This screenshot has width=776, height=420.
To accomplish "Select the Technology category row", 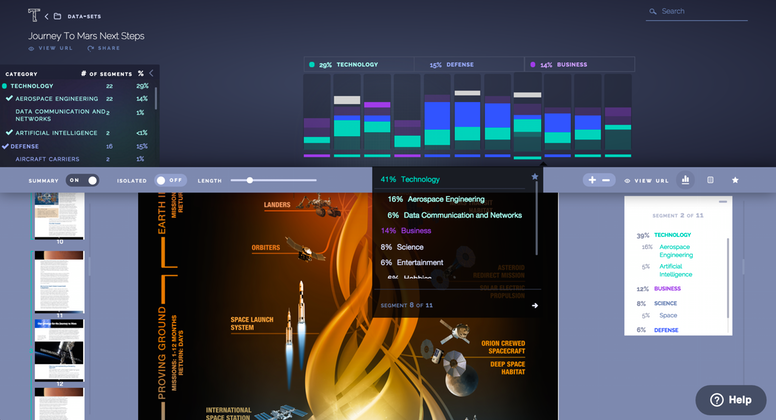I will pos(77,86).
